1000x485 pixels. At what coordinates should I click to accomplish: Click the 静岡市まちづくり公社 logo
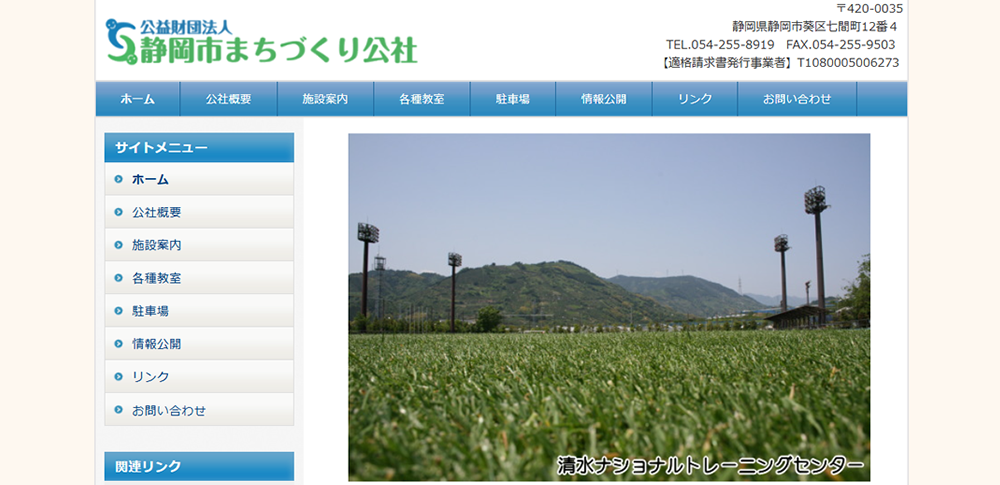point(261,41)
